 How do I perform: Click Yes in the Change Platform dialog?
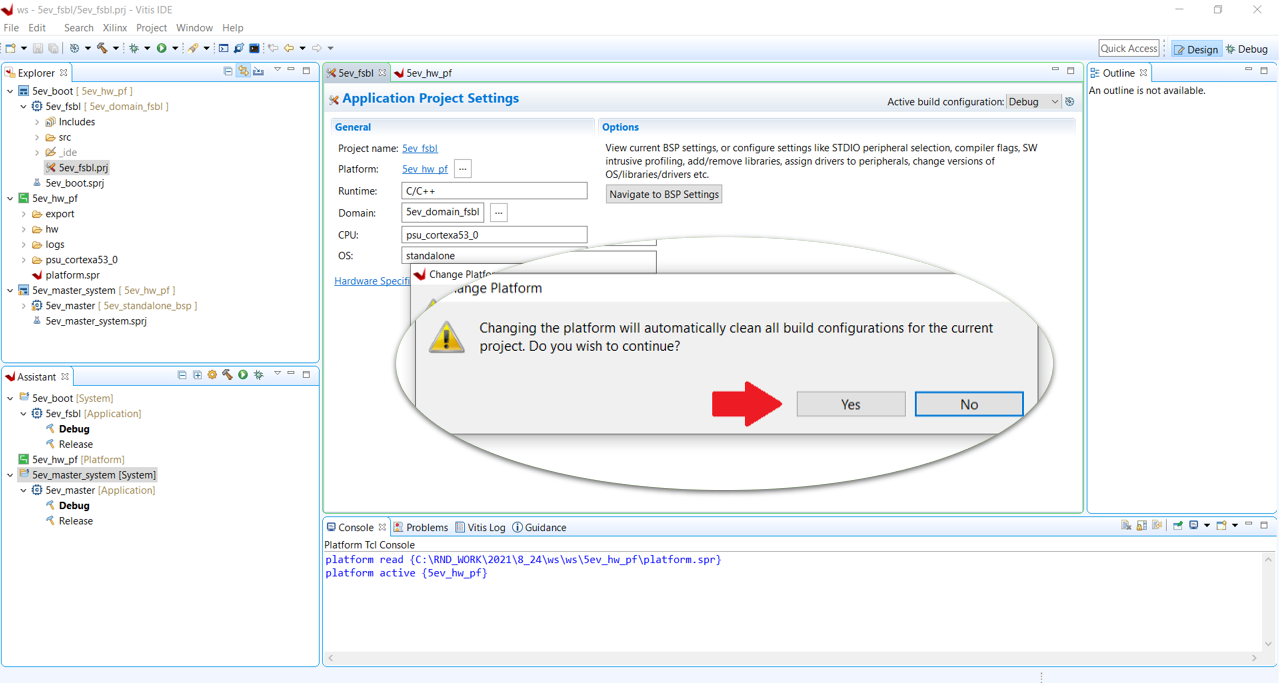[x=851, y=404]
